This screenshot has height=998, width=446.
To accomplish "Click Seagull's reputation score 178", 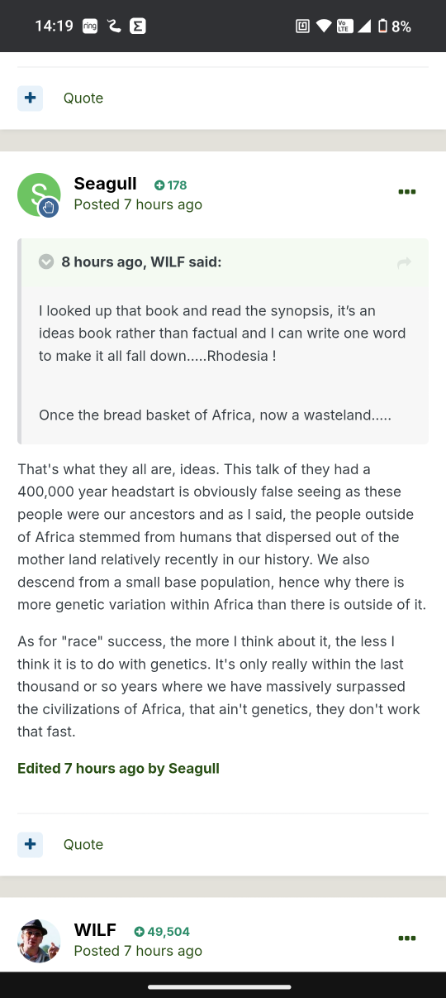I will point(171,185).
